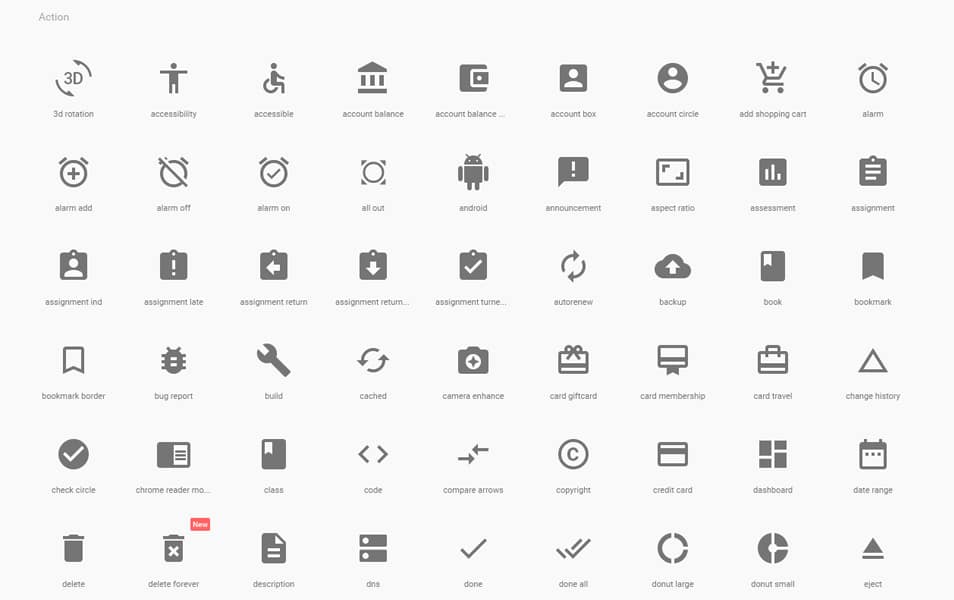Image resolution: width=954 pixels, height=600 pixels.
Task: Open the card giftcard icon
Action: 572,359
